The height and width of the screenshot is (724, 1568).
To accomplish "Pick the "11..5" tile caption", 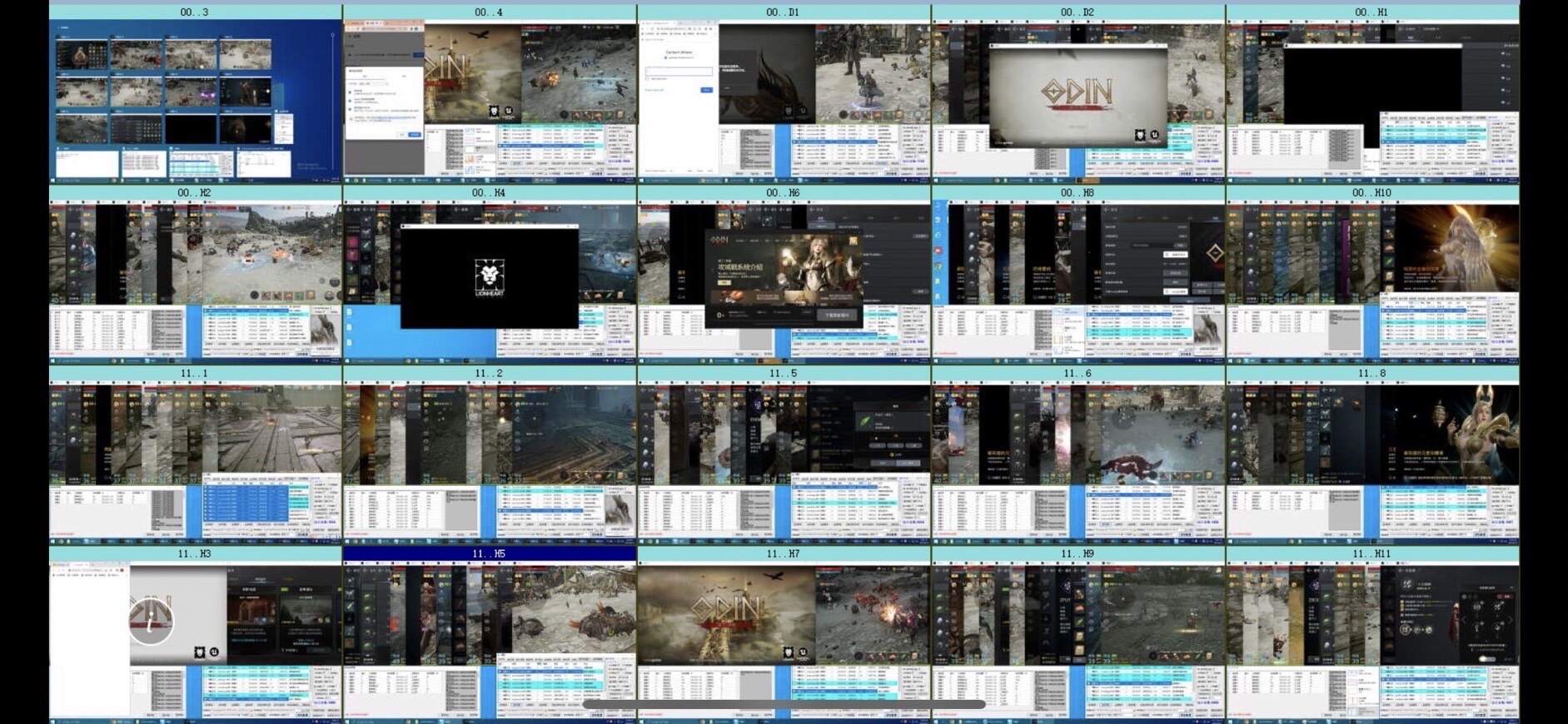I will click(x=783, y=374).
